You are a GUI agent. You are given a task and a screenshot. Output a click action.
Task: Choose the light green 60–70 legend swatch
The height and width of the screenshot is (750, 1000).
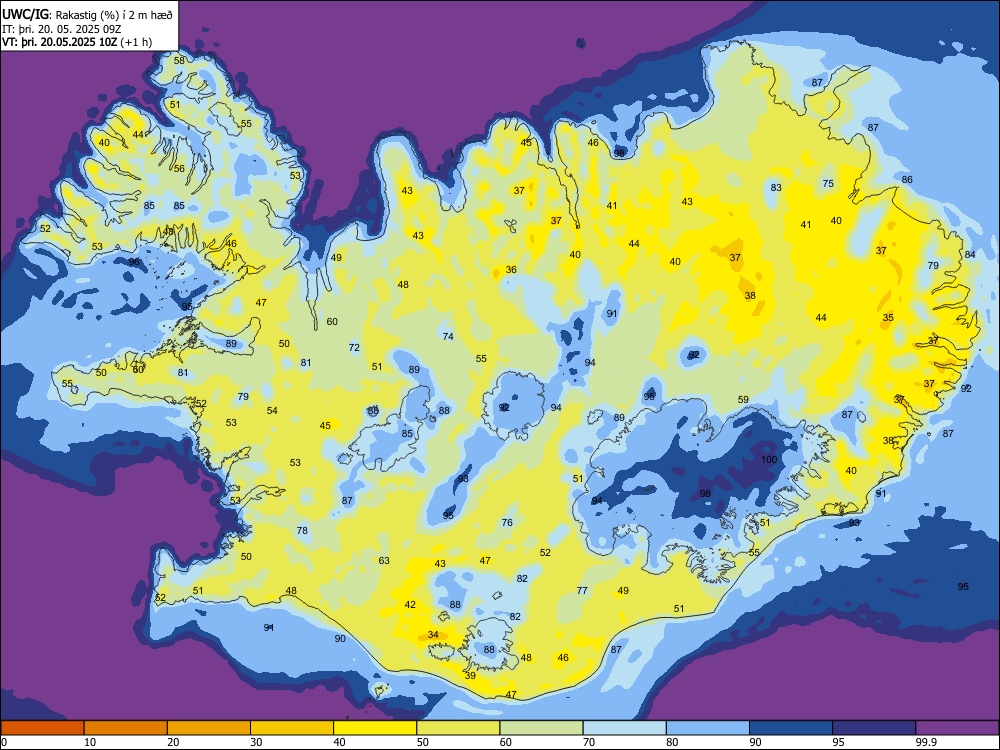541,728
